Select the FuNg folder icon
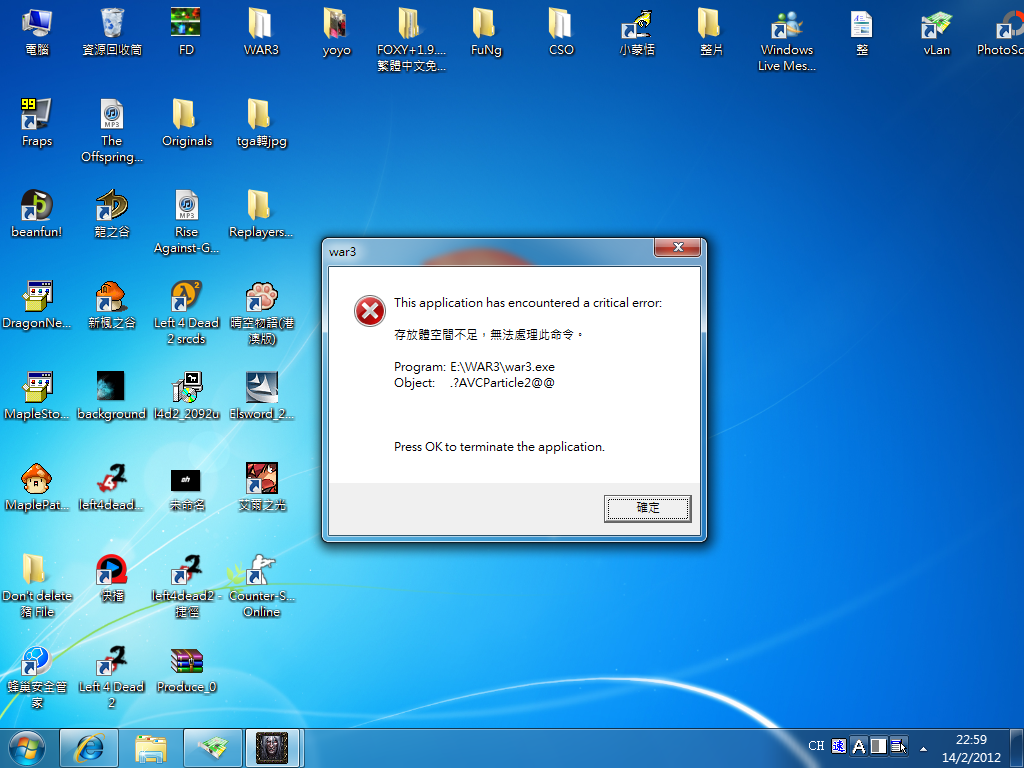This screenshot has width=1024, height=768. (486, 31)
